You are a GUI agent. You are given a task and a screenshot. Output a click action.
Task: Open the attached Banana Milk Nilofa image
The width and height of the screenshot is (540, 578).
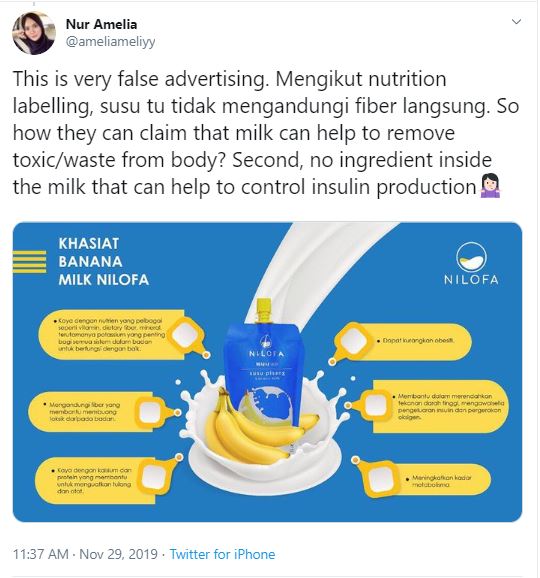[x=267, y=372]
